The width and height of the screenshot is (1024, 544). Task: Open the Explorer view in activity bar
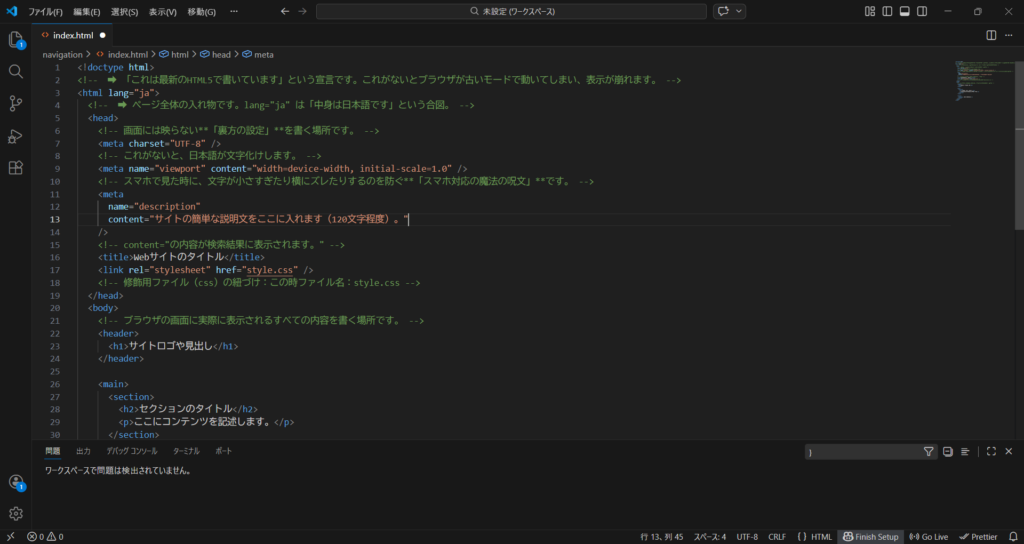coord(15,40)
